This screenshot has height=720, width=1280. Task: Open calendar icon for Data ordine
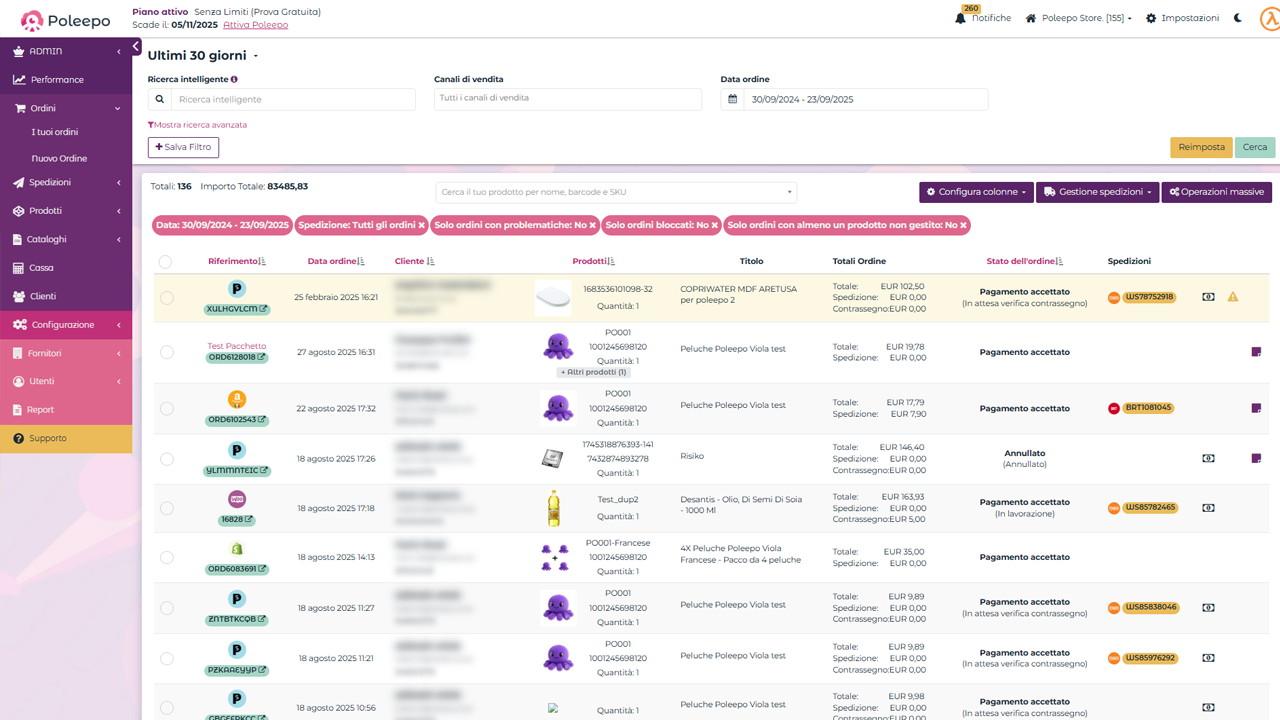pos(733,99)
